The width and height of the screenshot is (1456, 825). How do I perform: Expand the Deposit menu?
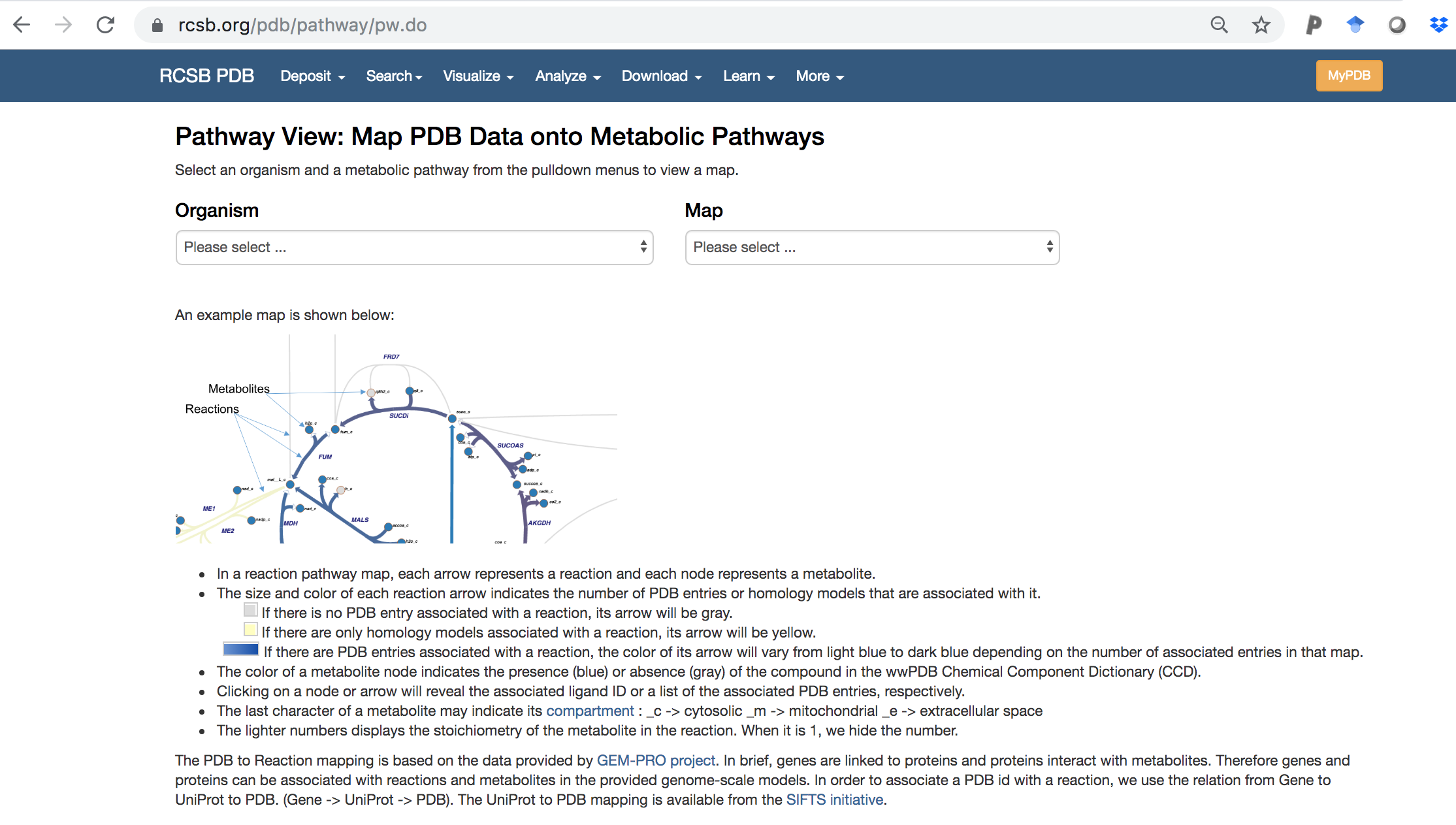pos(312,76)
